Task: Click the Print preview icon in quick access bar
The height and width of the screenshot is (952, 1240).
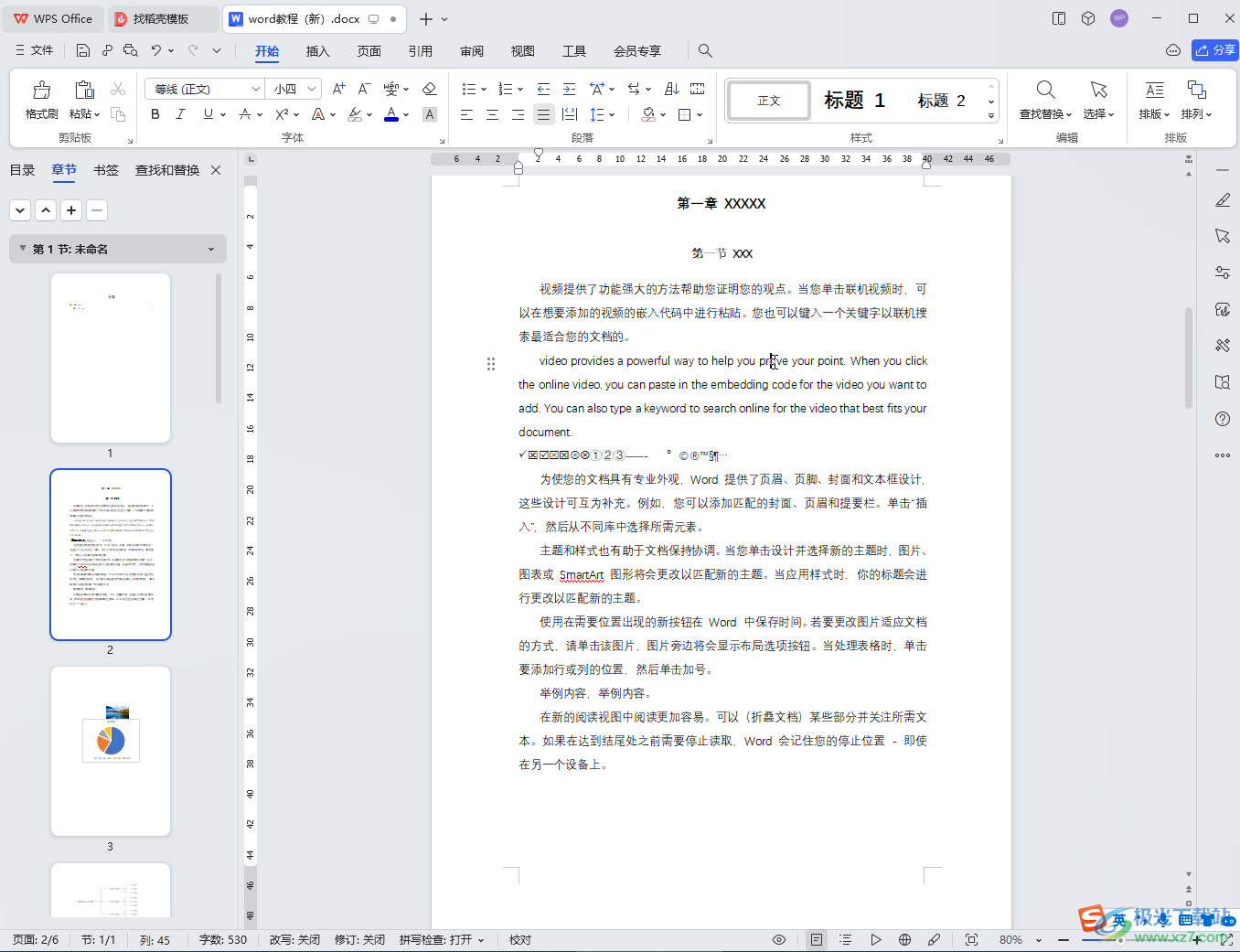Action: [131, 50]
